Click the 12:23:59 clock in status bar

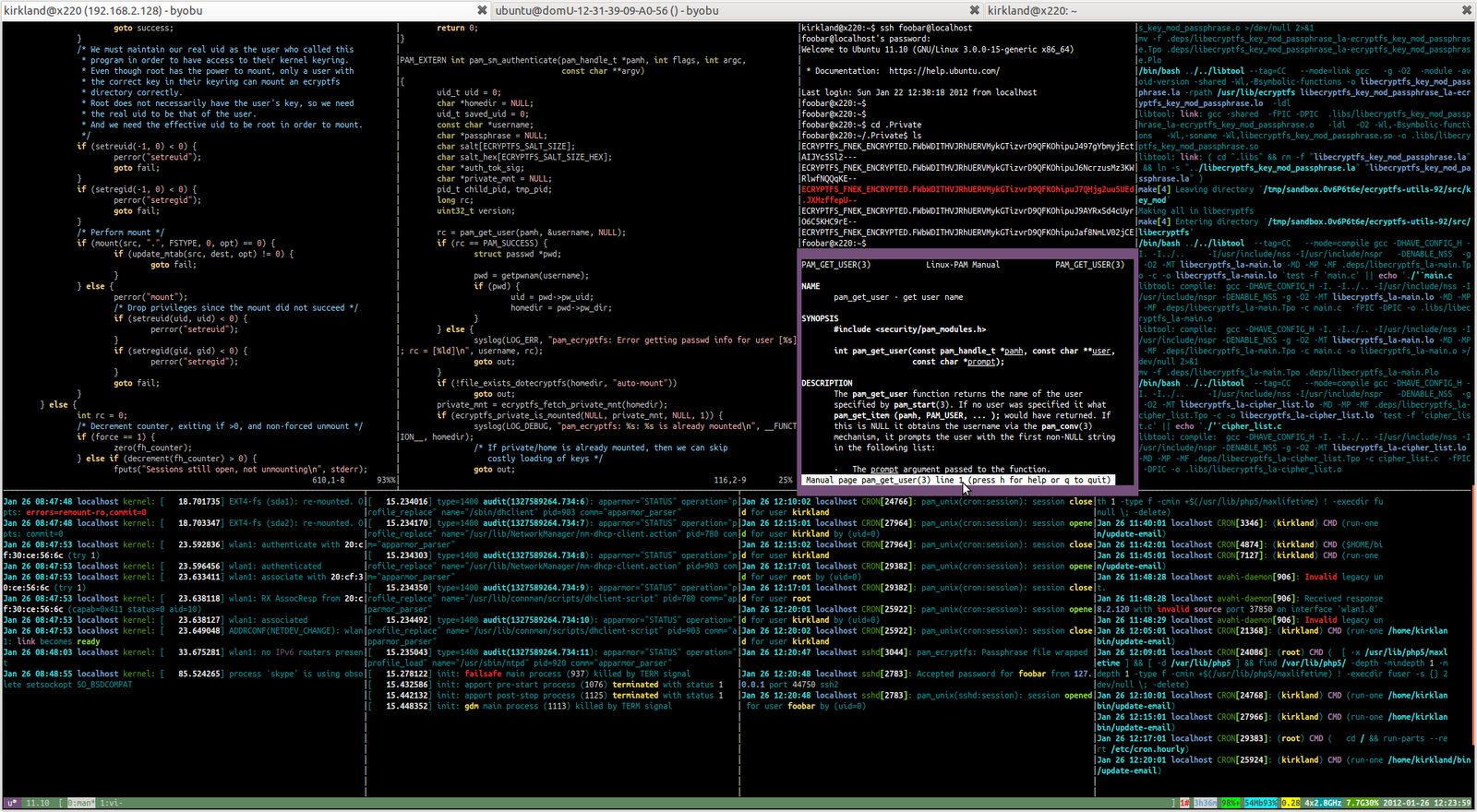(1452, 803)
